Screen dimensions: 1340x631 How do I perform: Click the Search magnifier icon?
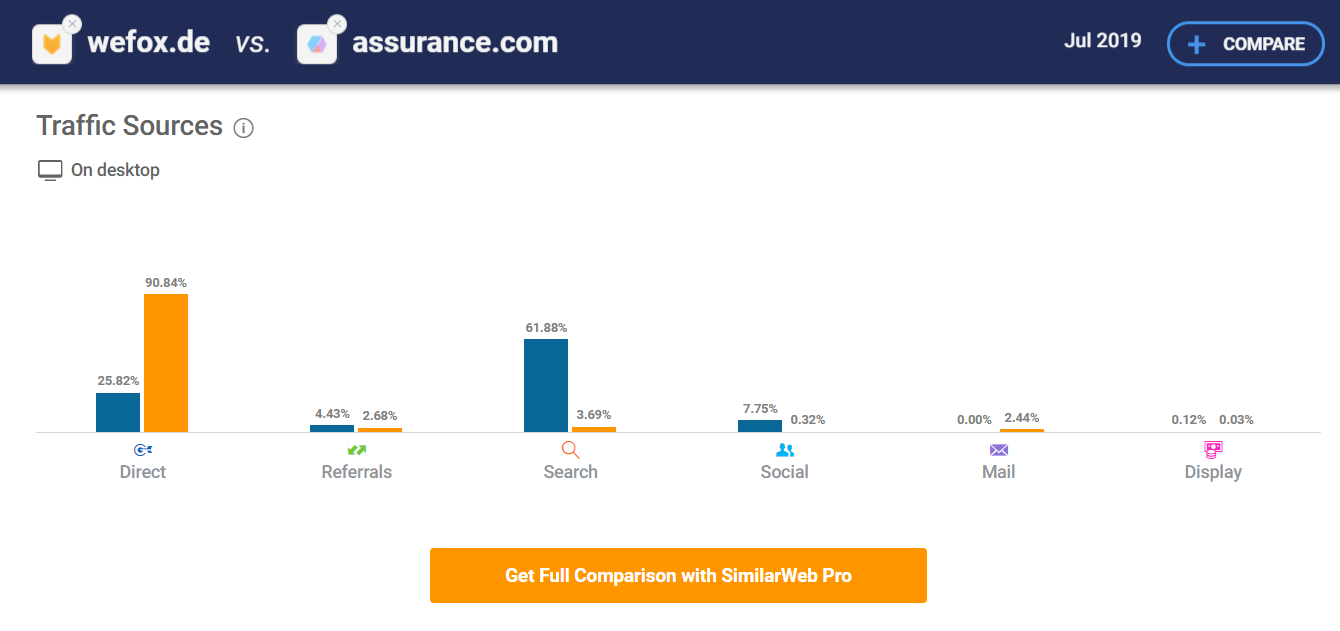570,450
